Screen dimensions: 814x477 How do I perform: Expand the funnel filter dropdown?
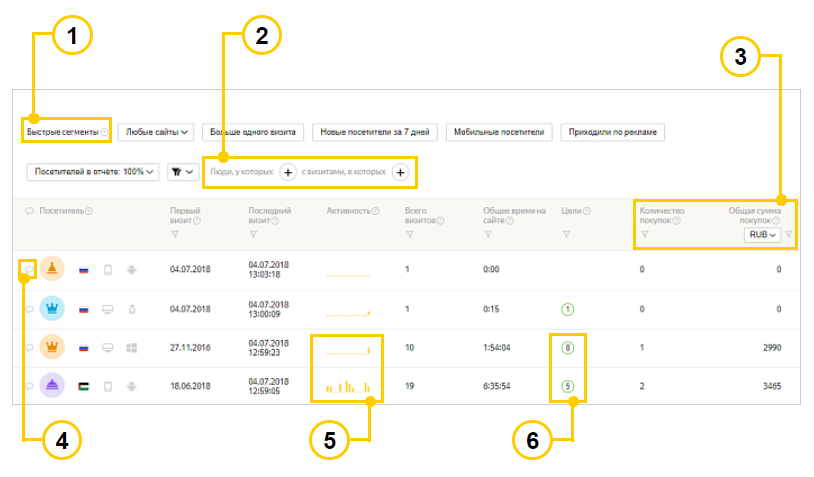(x=182, y=172)
